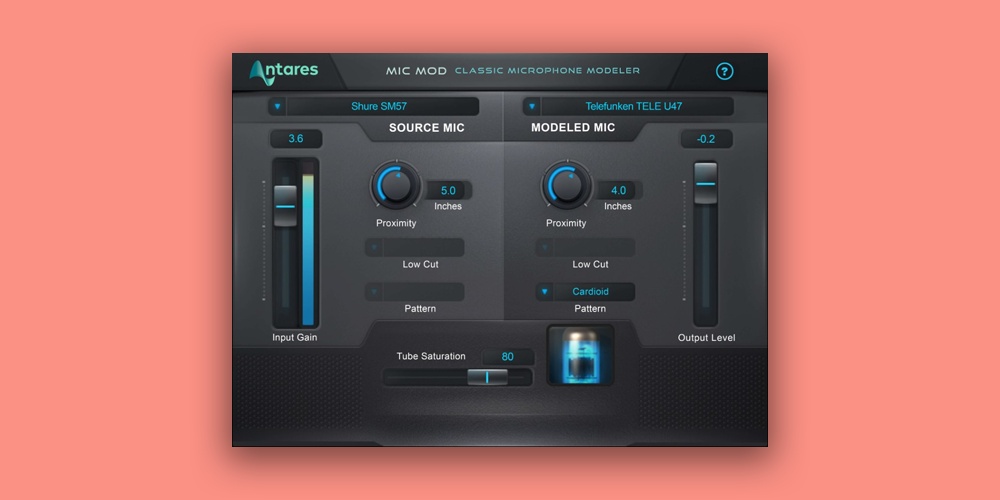Click the help question mark icon
The width and height of the screenshot is (1000, 500).
725,72
